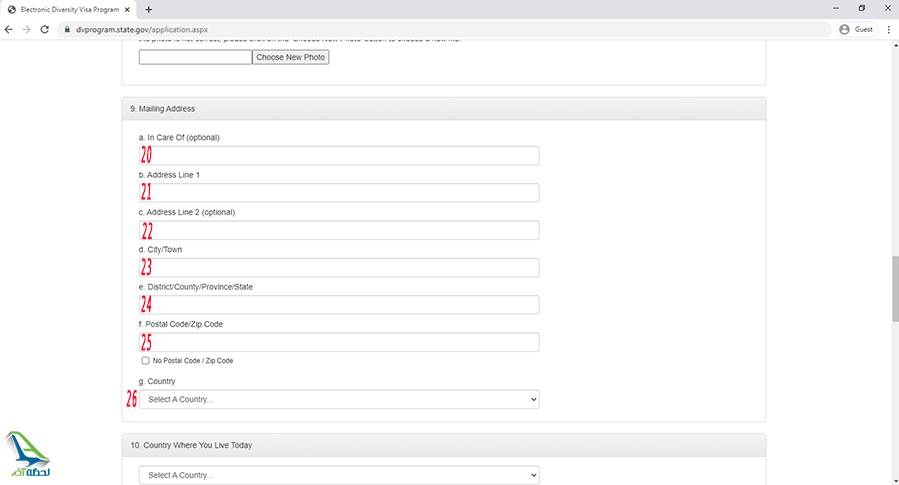Open Chrome three-dot menu
The width and height of the screenshot is (899, 485).
(x=888, y=30)
